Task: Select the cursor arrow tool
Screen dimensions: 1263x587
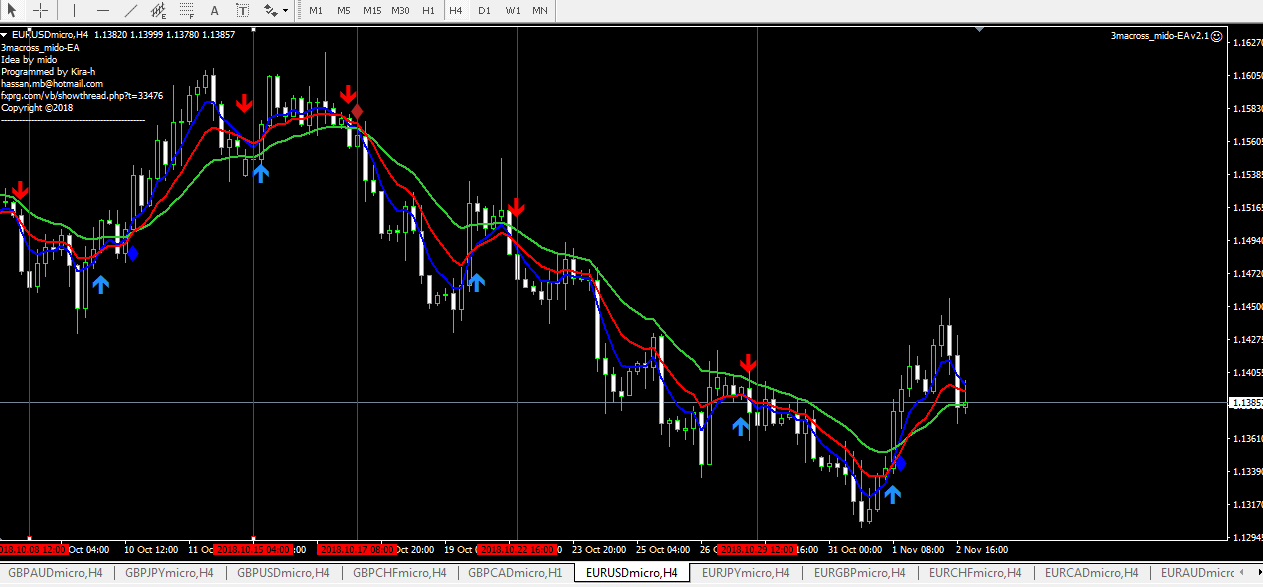Action: pos(13,10)
